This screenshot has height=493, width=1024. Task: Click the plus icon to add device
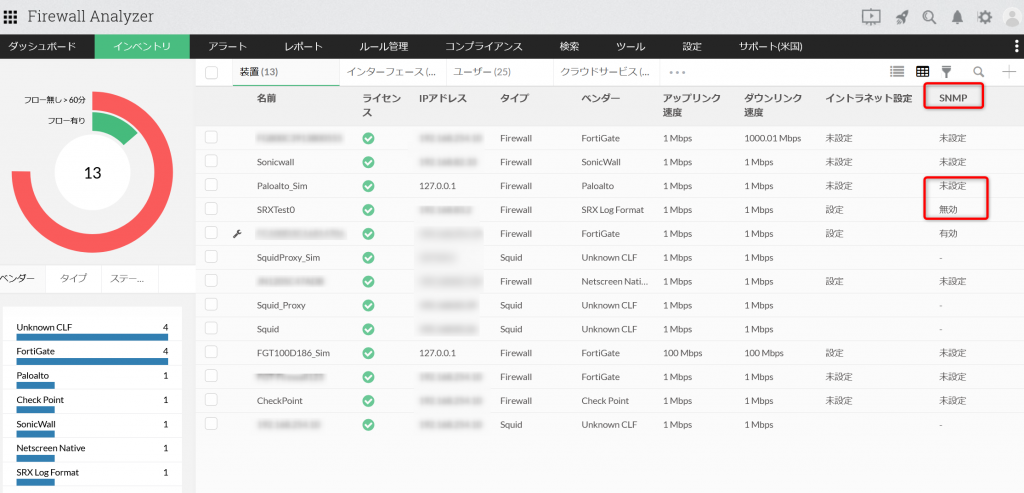pos(1008,72)
